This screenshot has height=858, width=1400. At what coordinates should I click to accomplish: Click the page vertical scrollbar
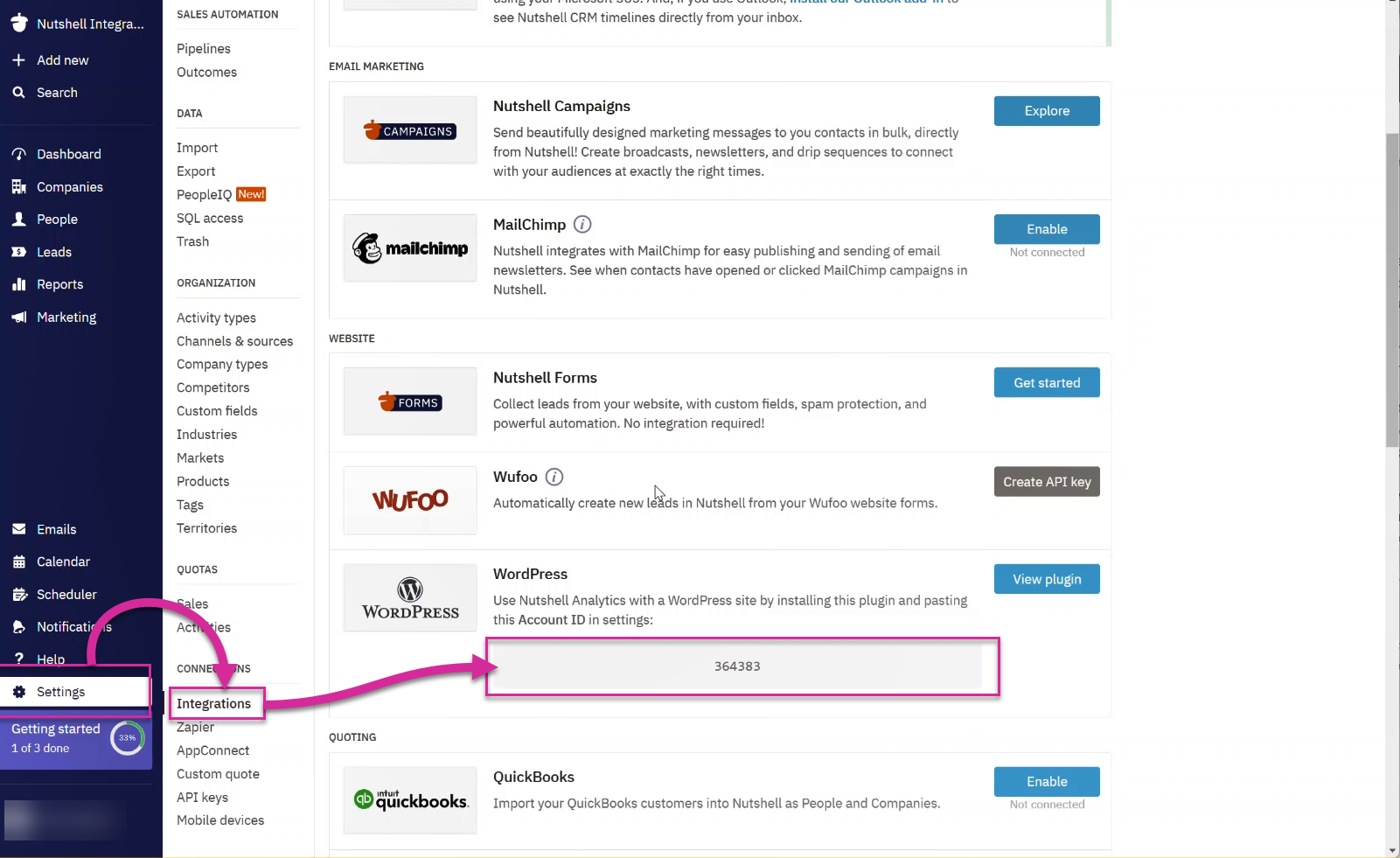tap(1392, 291)
